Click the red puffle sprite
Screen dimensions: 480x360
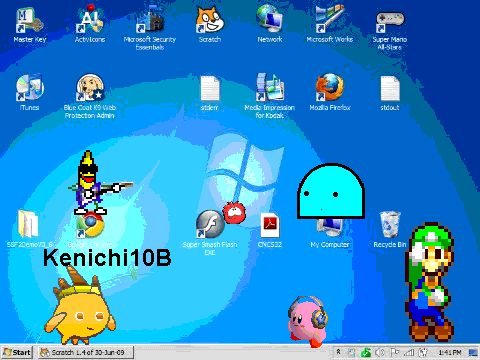[x=234, y=213]
